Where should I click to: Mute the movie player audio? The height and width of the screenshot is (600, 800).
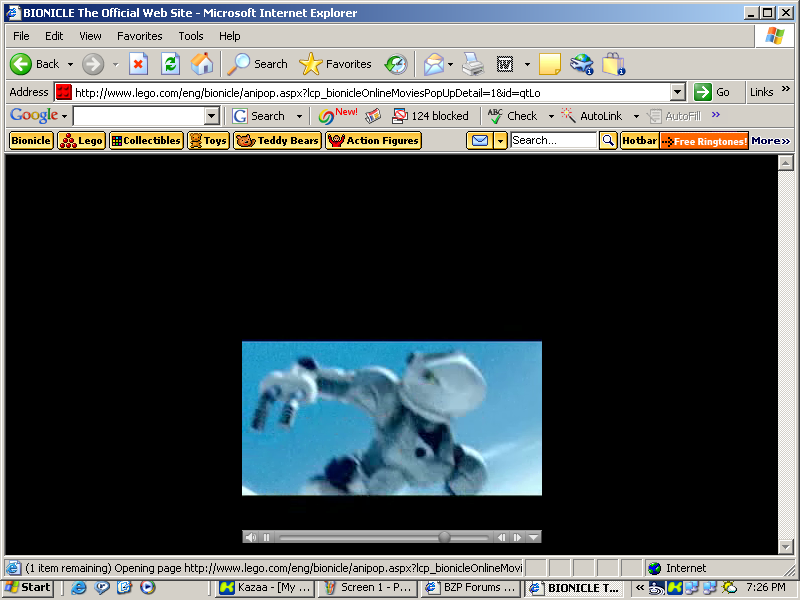pyautogui.click(x=251, y=536)
